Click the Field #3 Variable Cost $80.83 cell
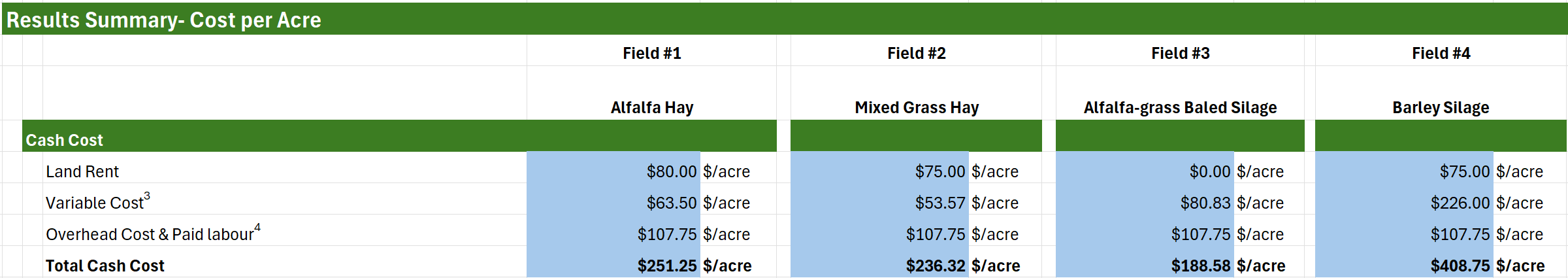This screenshot has height=278, width=1568. click(x=1145, y=203)
